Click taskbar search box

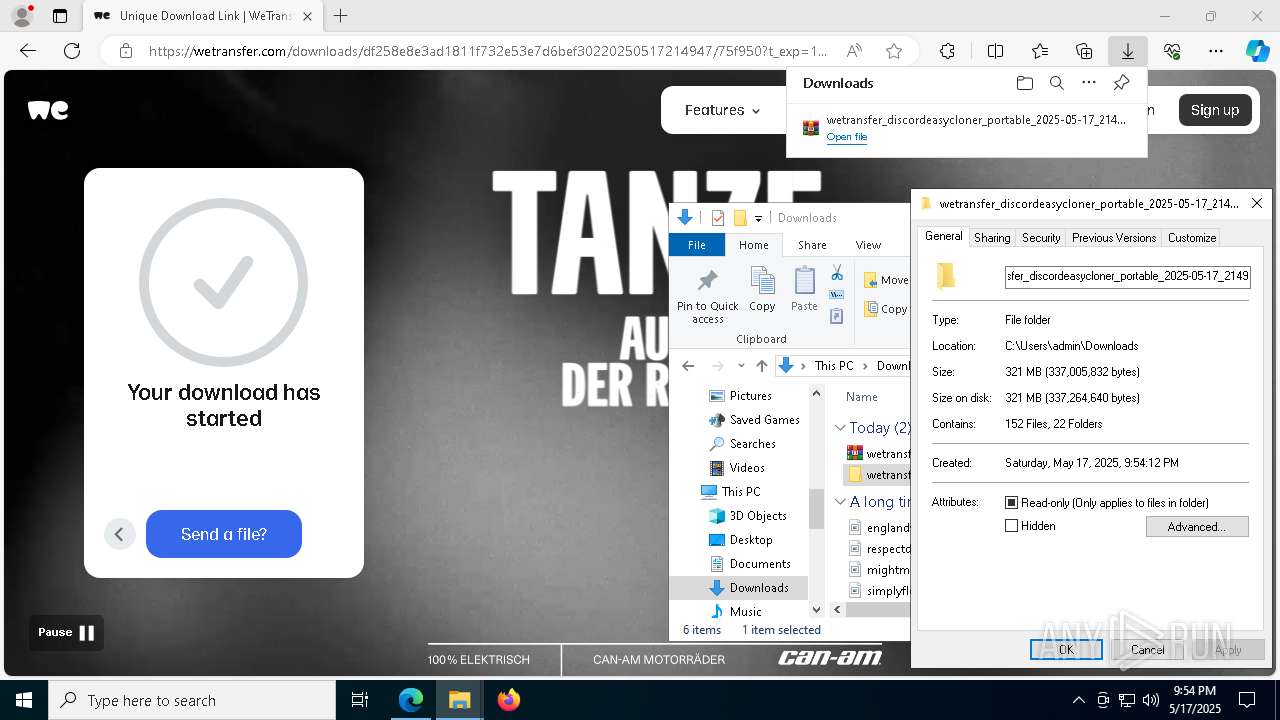tap(192, 700)
